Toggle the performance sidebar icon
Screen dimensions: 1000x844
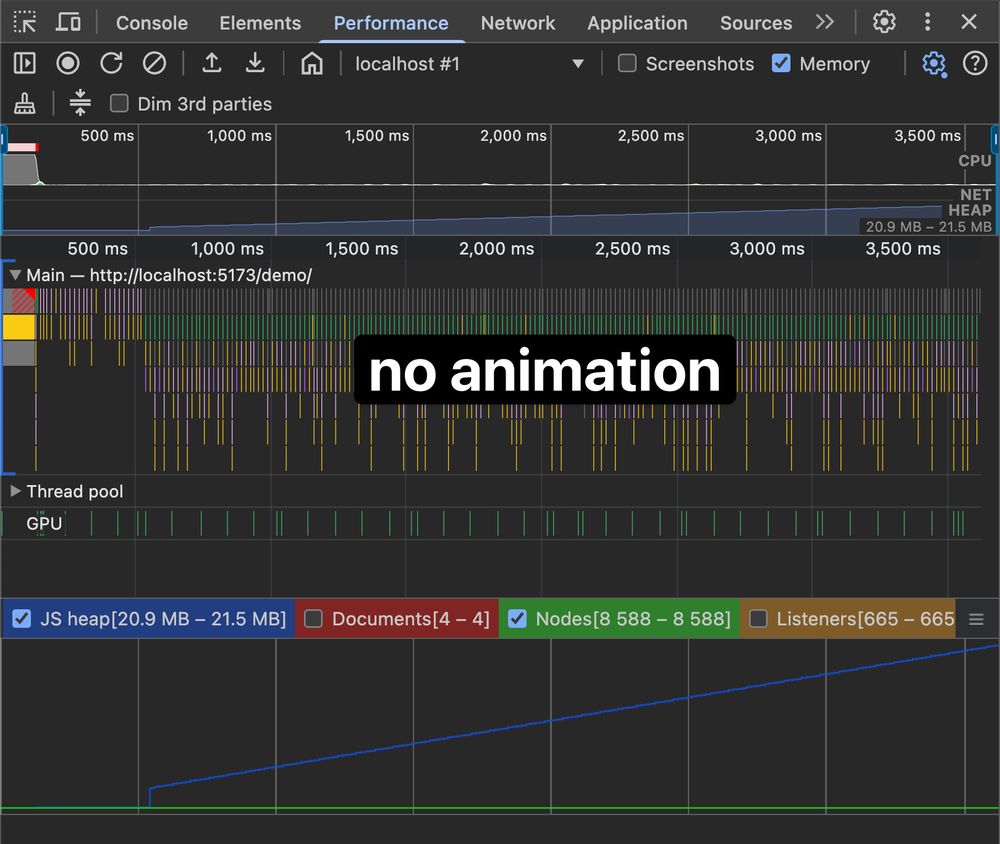25,63
